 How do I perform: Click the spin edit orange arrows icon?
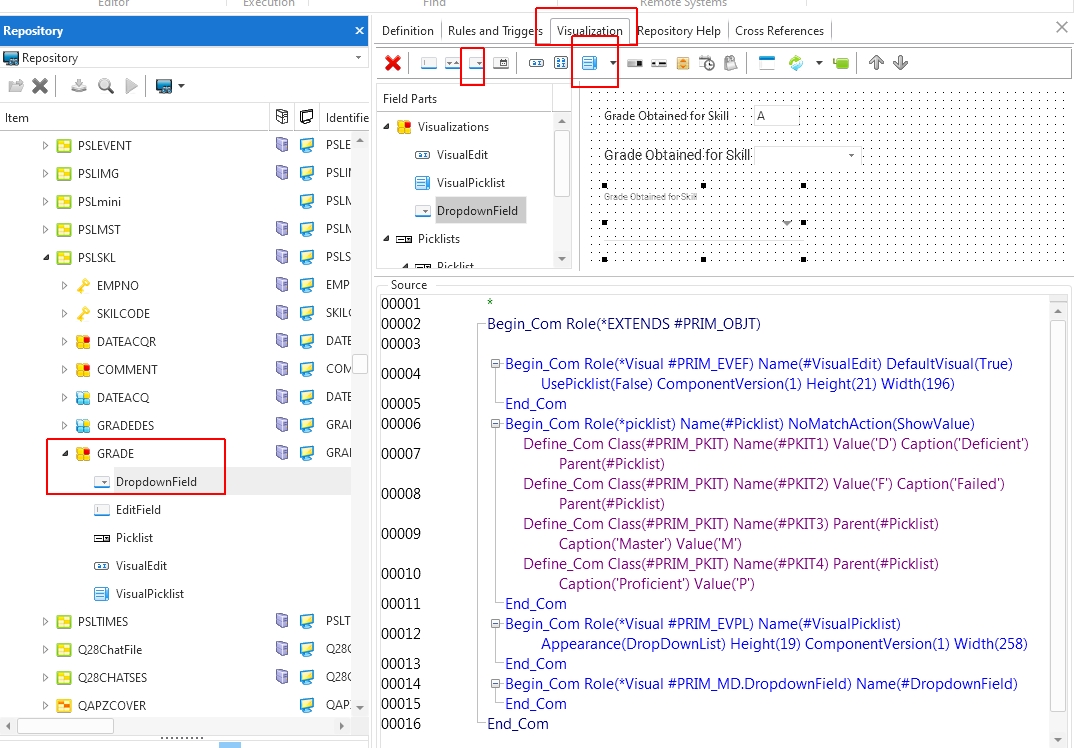pyautogui.click(x=683, y=63)
